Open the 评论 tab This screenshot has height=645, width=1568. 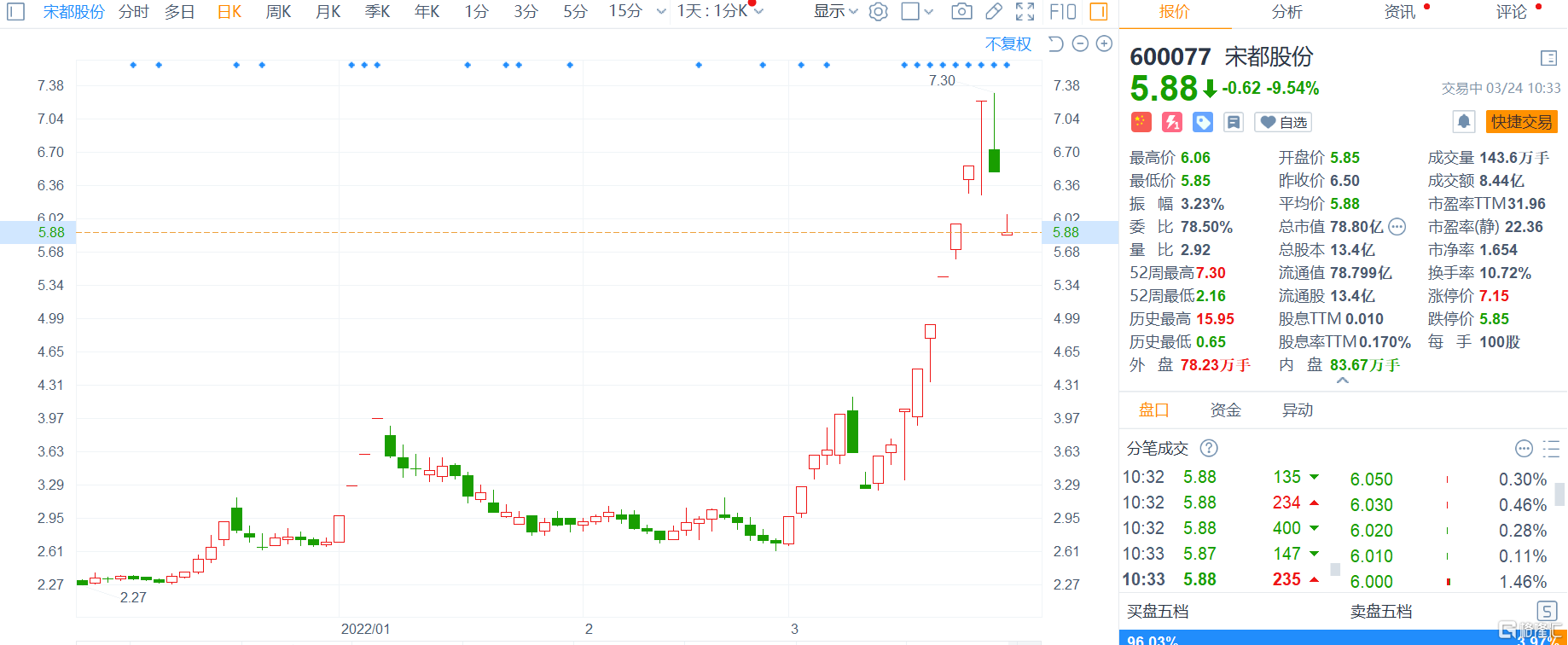tap(1512, 12)
